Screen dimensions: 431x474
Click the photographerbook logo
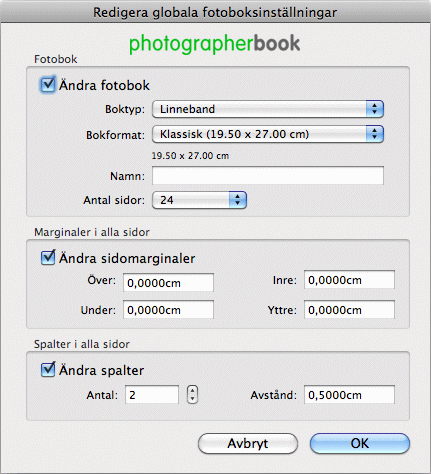pyautogui.click(x=215, y=44)
